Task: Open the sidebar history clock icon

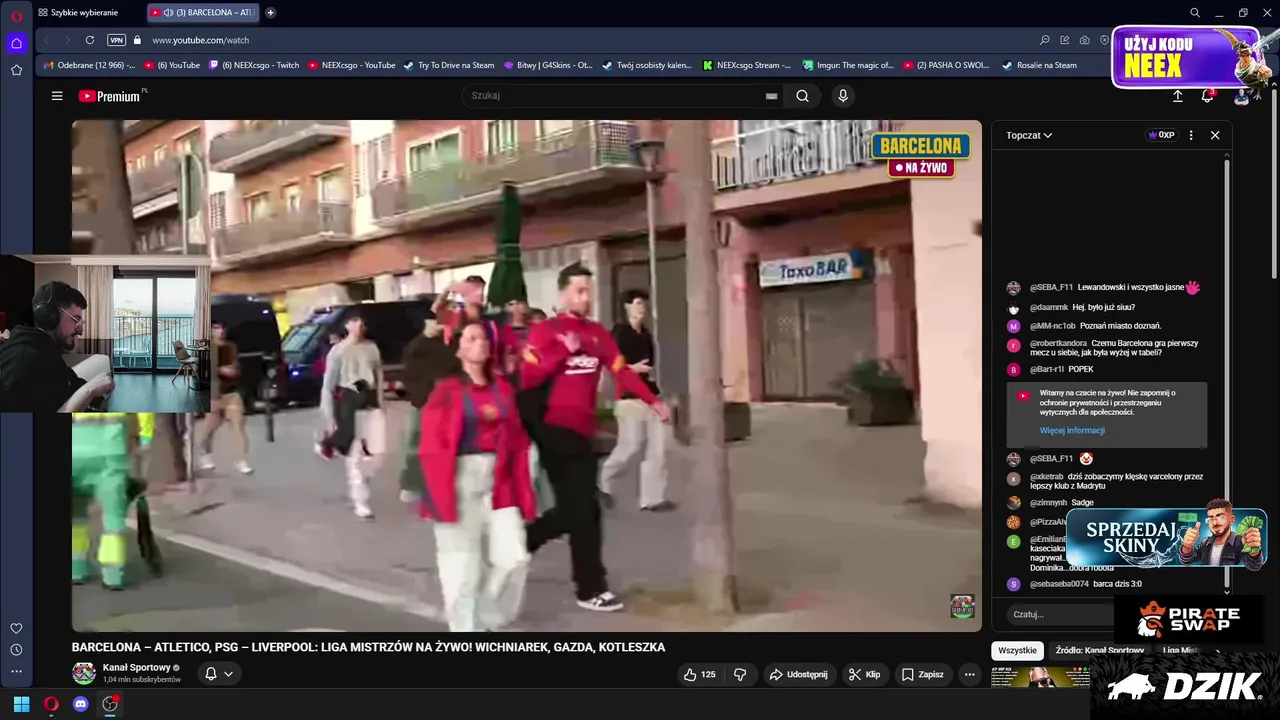Action: click(16, 650)
